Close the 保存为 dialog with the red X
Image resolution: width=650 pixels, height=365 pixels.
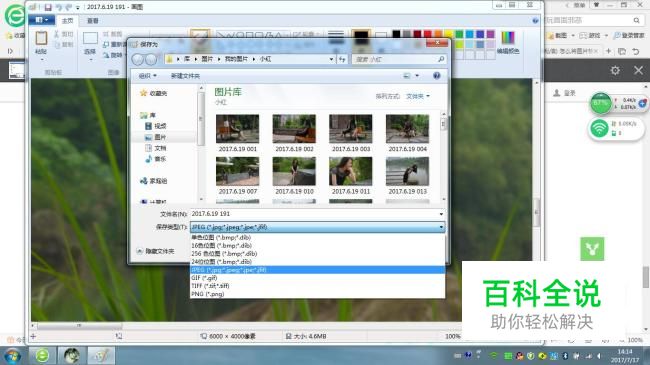point(437,43)
